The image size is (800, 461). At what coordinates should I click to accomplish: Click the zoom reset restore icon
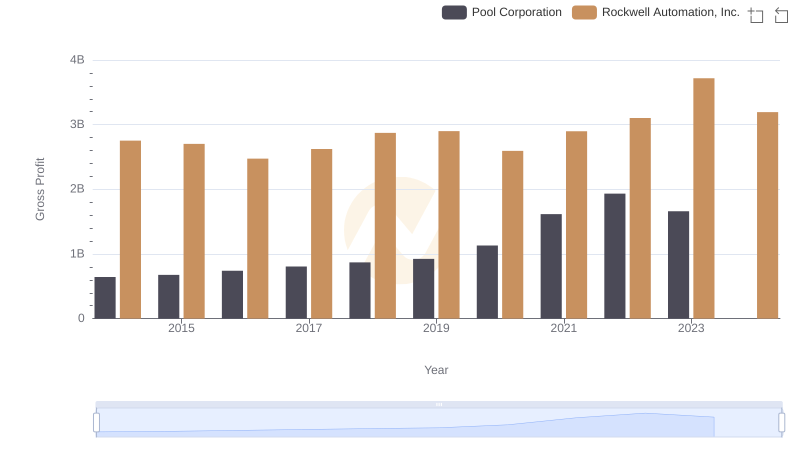click(781, 15)
